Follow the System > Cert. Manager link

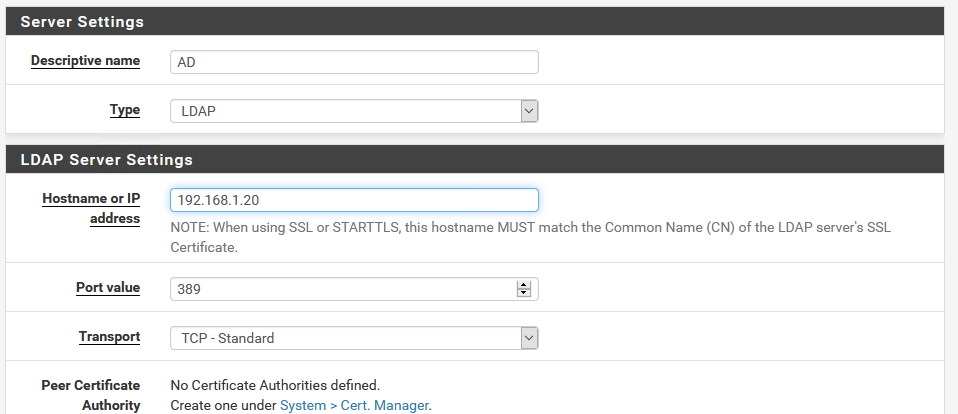(x=354, y=405)
